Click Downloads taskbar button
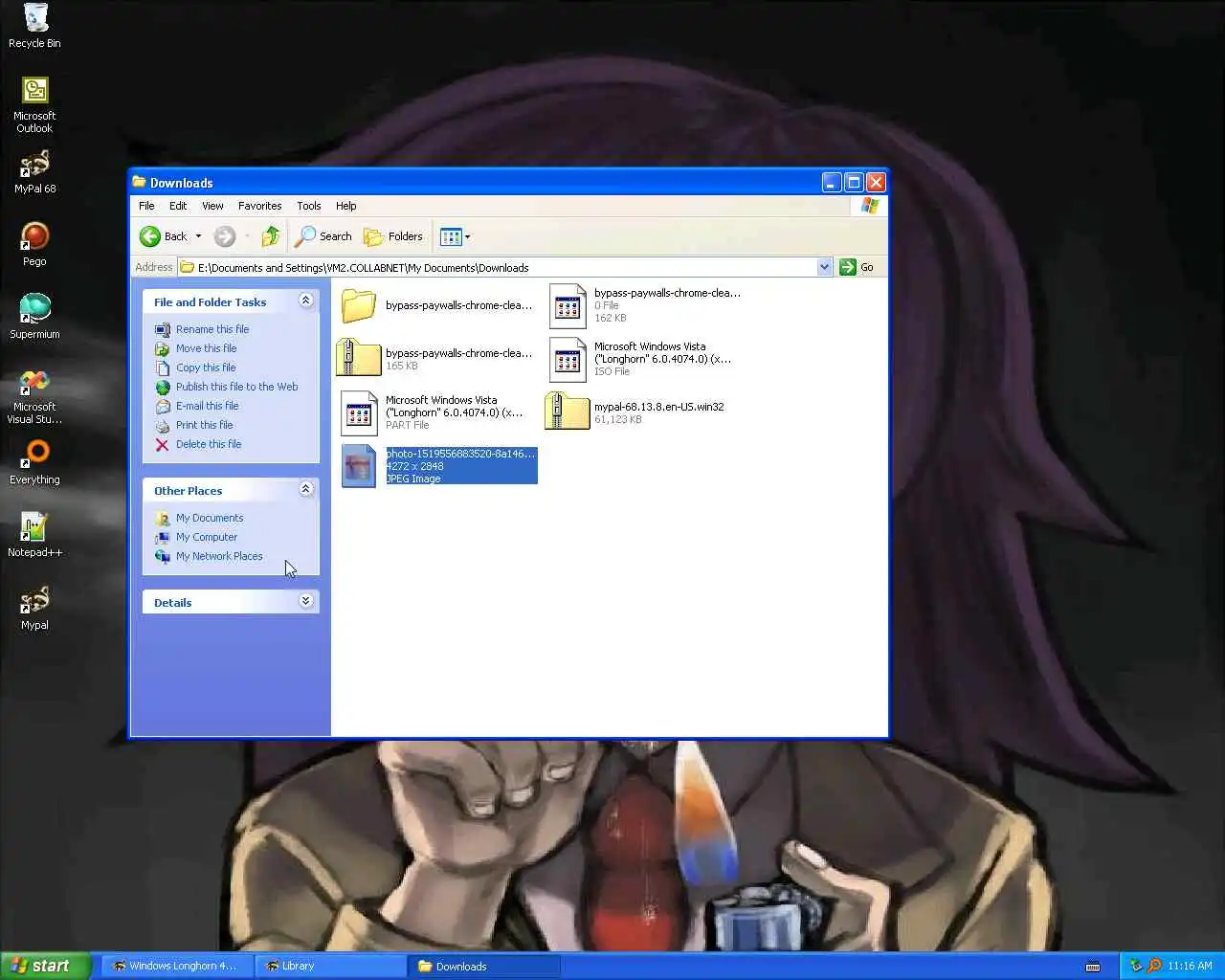1225x980 pixels. [x=483, y=966]
